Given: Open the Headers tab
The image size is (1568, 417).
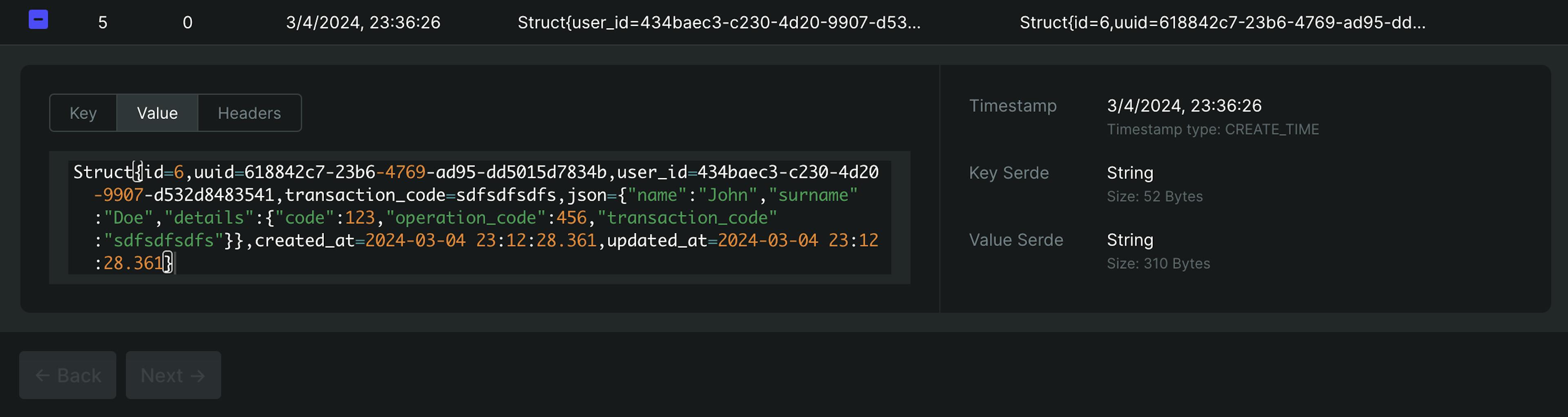Looking at the screenshot, I should [249, 113].
